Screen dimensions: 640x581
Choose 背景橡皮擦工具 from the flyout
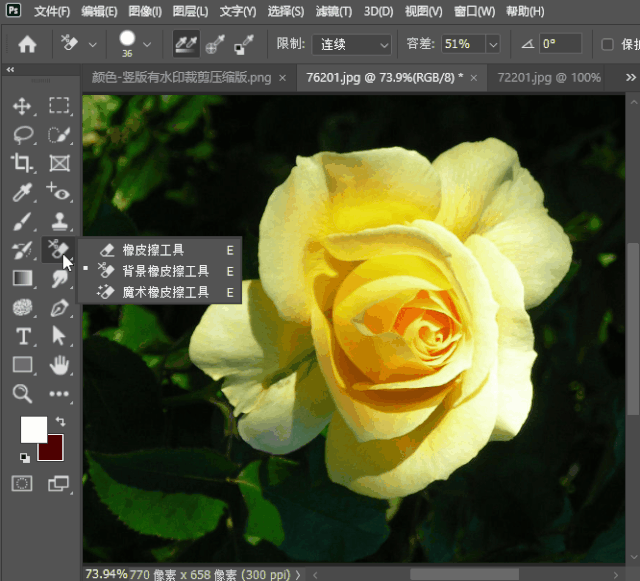click(160, 271)
